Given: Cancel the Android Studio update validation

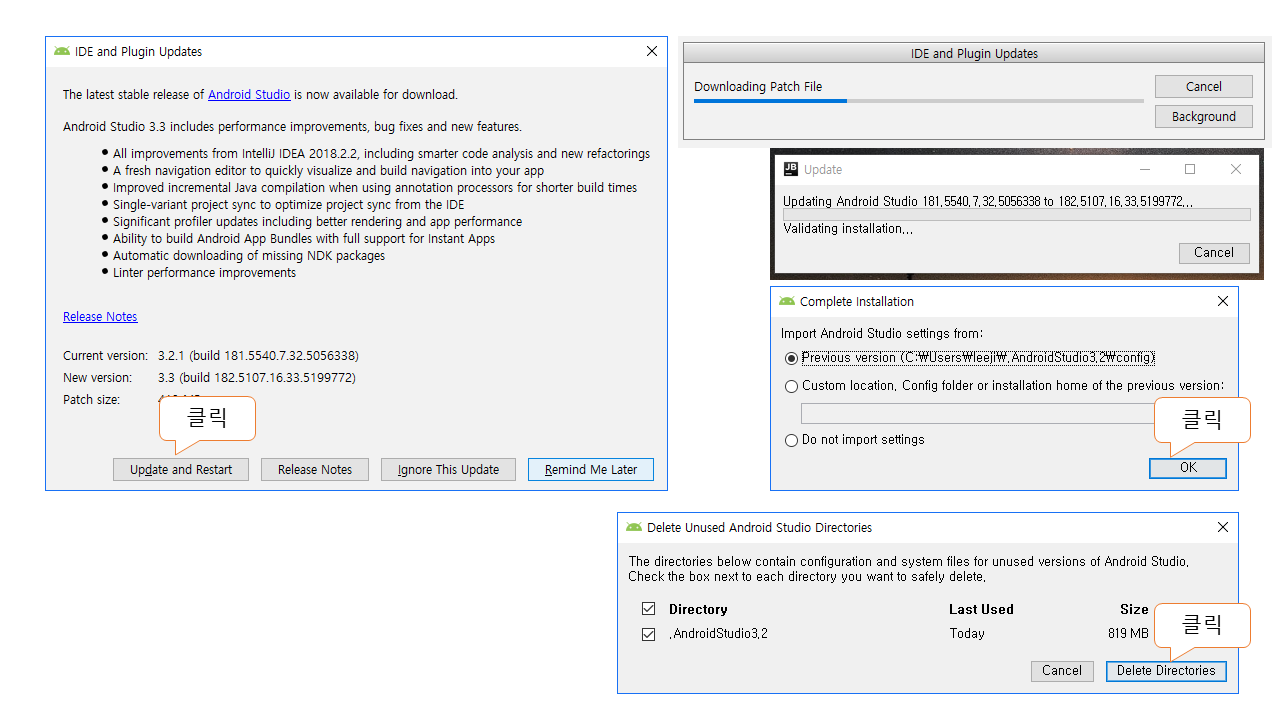Looking at the screenshot, I should pyautogui.click(x=1213, y=253).
